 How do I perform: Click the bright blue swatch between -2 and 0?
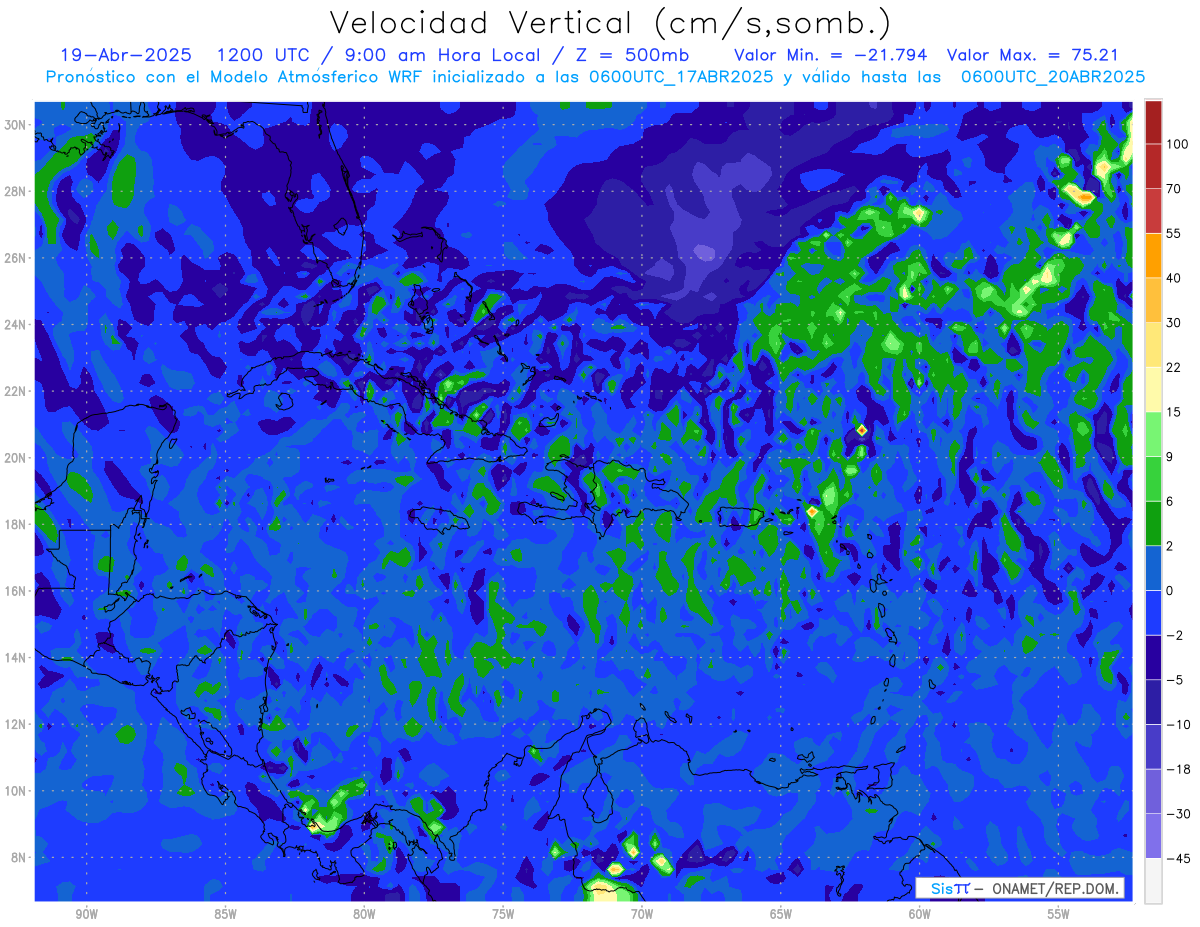(1153, 612)
